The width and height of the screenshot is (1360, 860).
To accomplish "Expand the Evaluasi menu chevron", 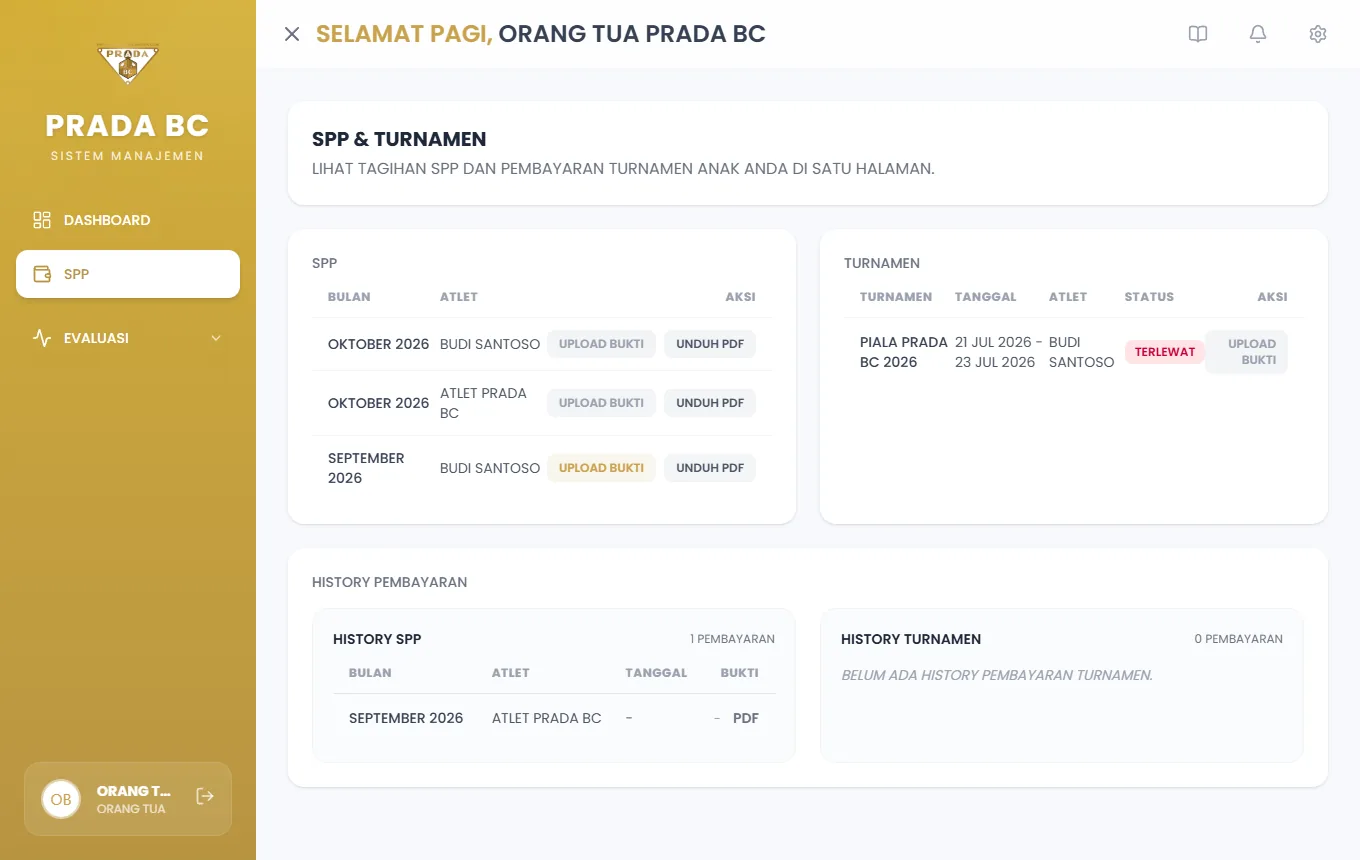I will (216, 338).
